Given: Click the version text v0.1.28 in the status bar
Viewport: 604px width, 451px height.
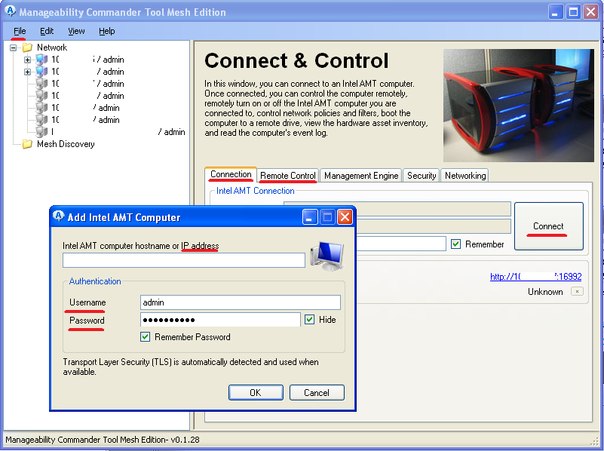Looking at the screenshot, I should 185,439.
